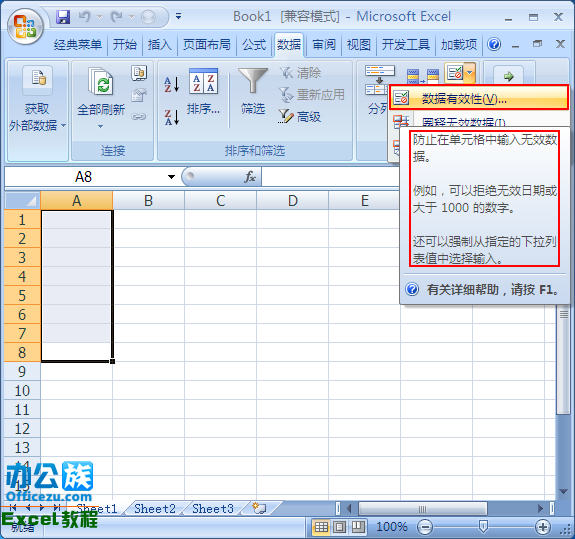Click the green arrow ribbon icon
This screenshot has width=575, height=539.
[x=508, y=76]
